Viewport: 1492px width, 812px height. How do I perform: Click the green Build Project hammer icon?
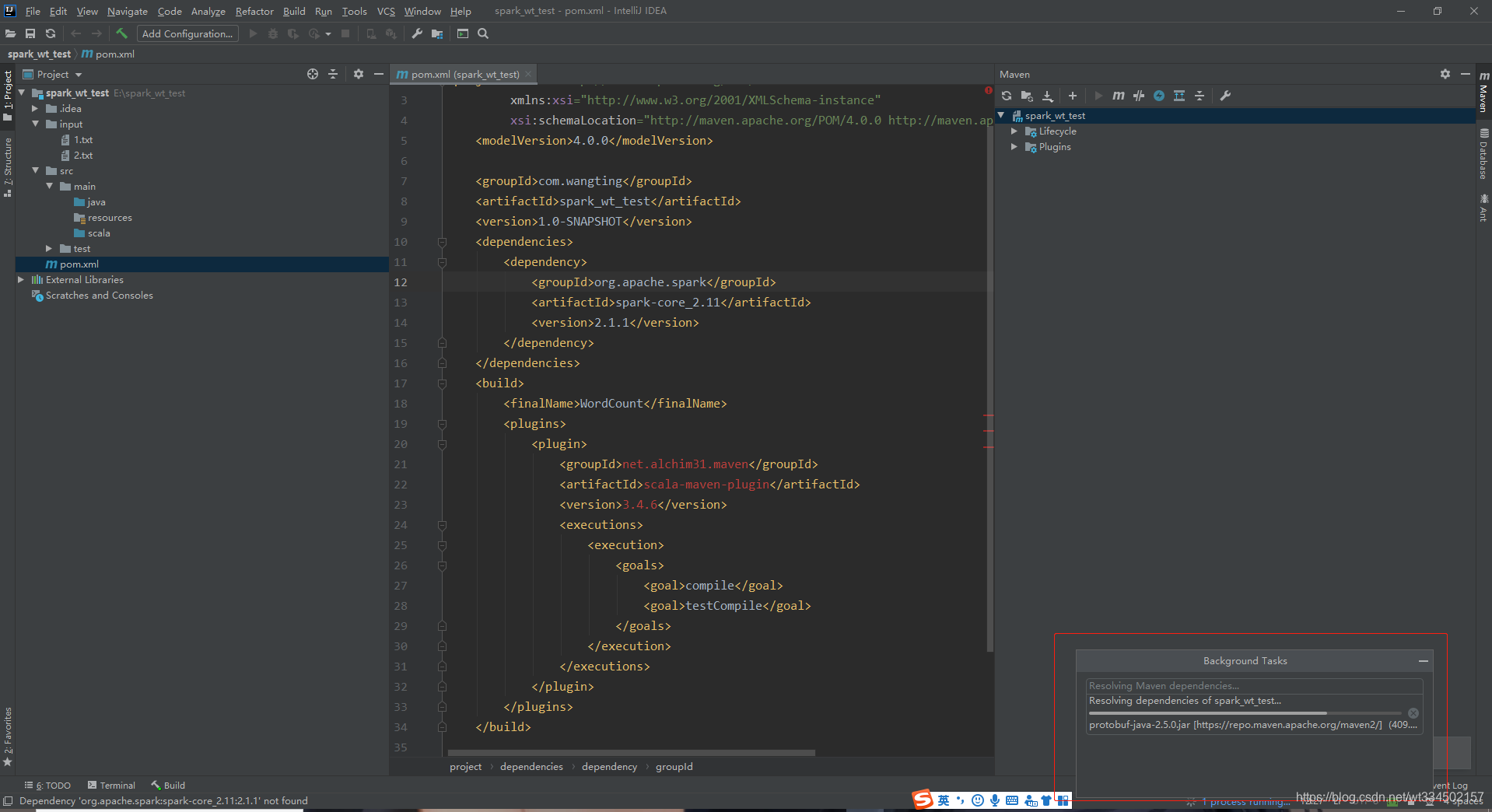[121, 33]
